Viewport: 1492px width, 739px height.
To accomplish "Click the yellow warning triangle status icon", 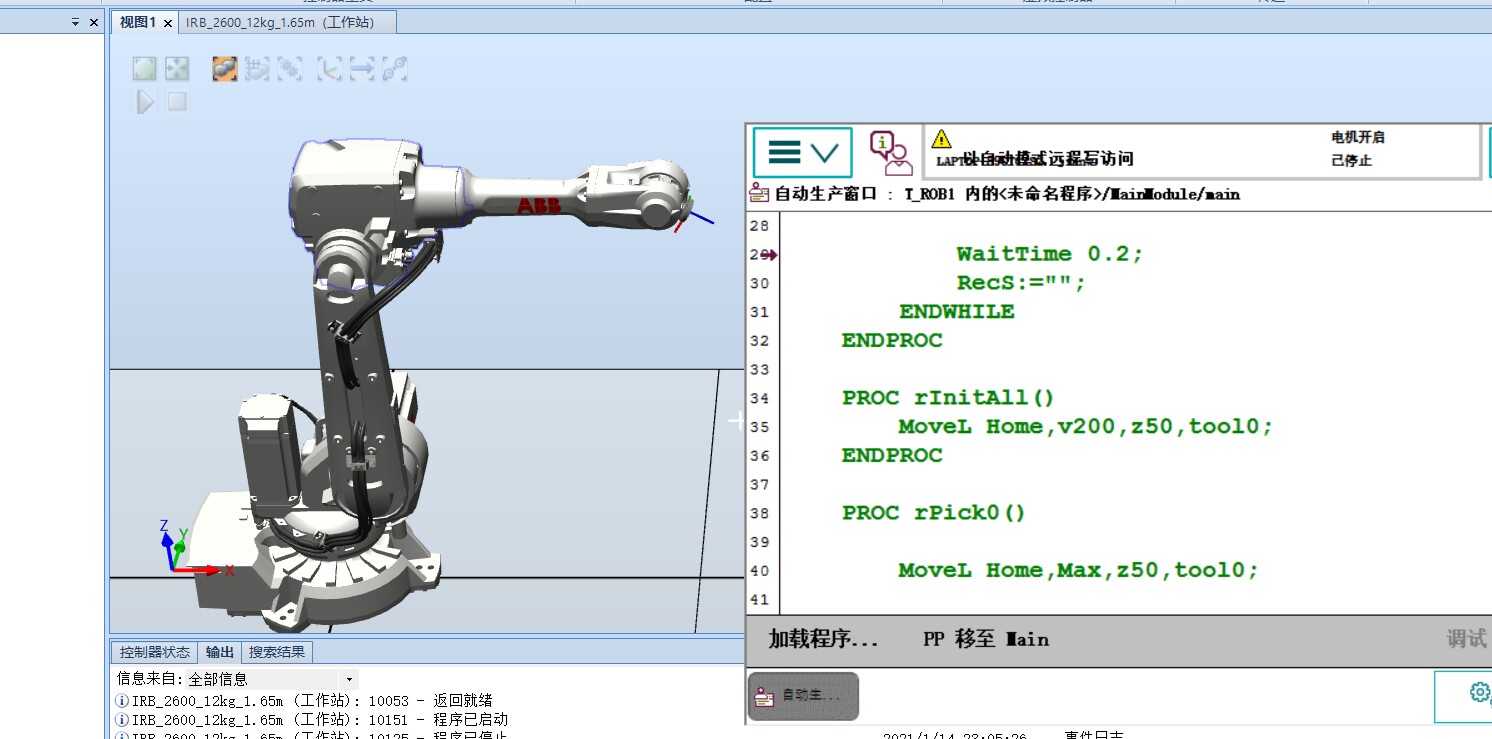I will click(941, 139).
